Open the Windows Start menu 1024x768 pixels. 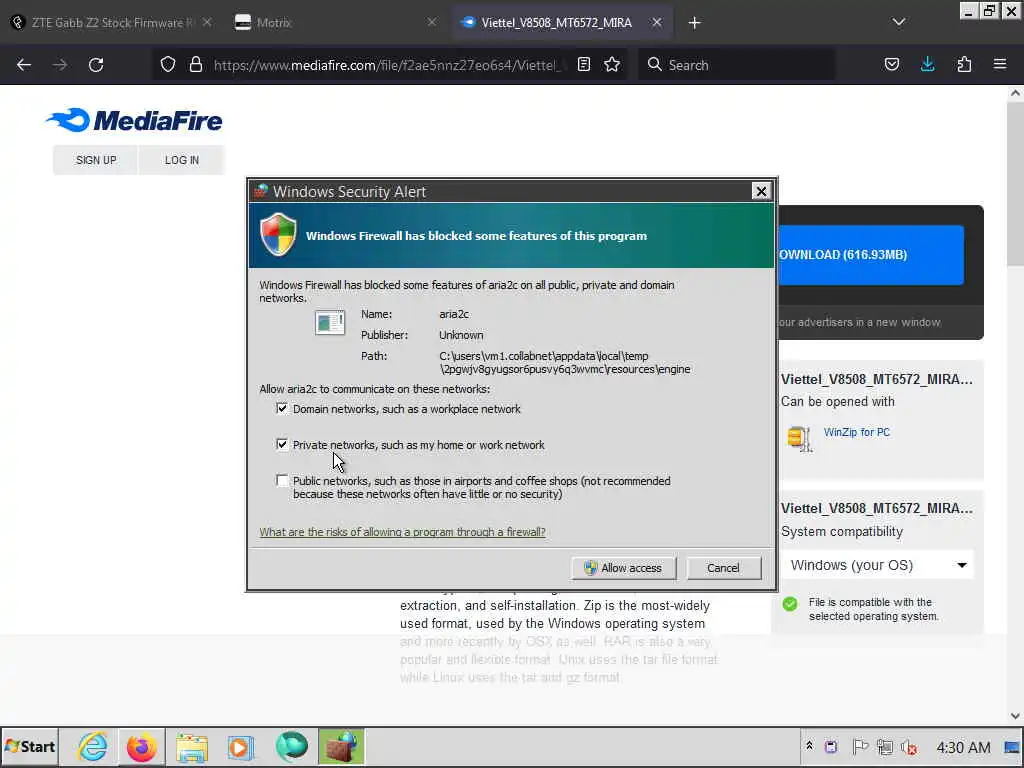point(29,746)
